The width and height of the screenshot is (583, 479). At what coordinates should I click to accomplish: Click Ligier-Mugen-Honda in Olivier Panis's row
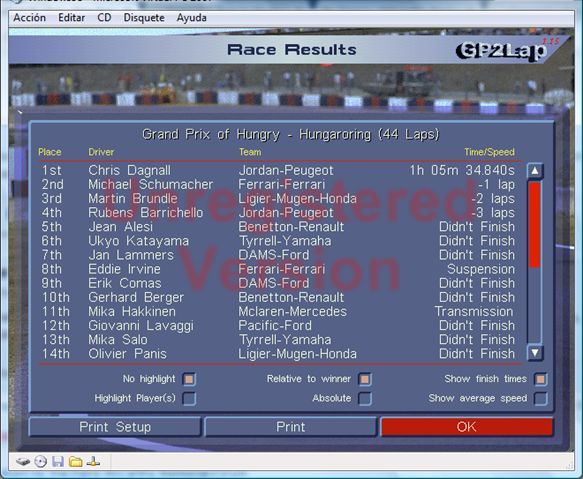(297, 354)
